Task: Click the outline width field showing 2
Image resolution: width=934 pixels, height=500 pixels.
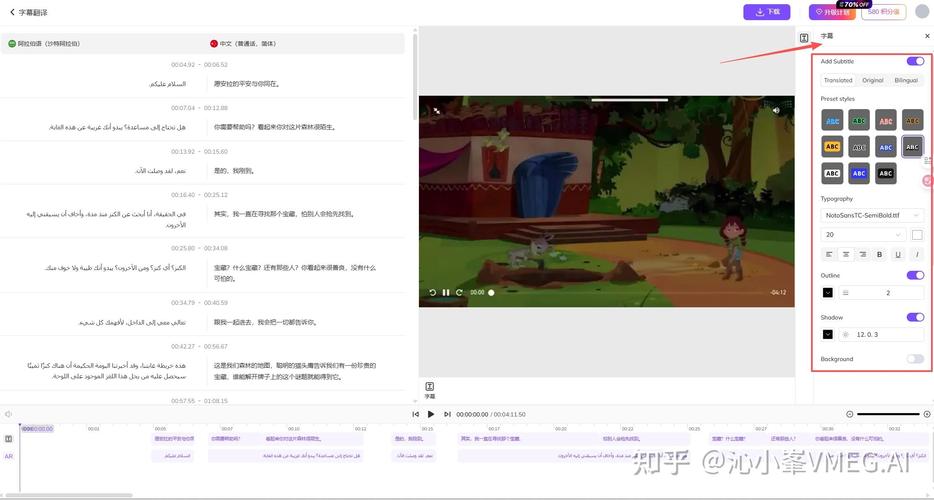Action: [x=881, y=293]
